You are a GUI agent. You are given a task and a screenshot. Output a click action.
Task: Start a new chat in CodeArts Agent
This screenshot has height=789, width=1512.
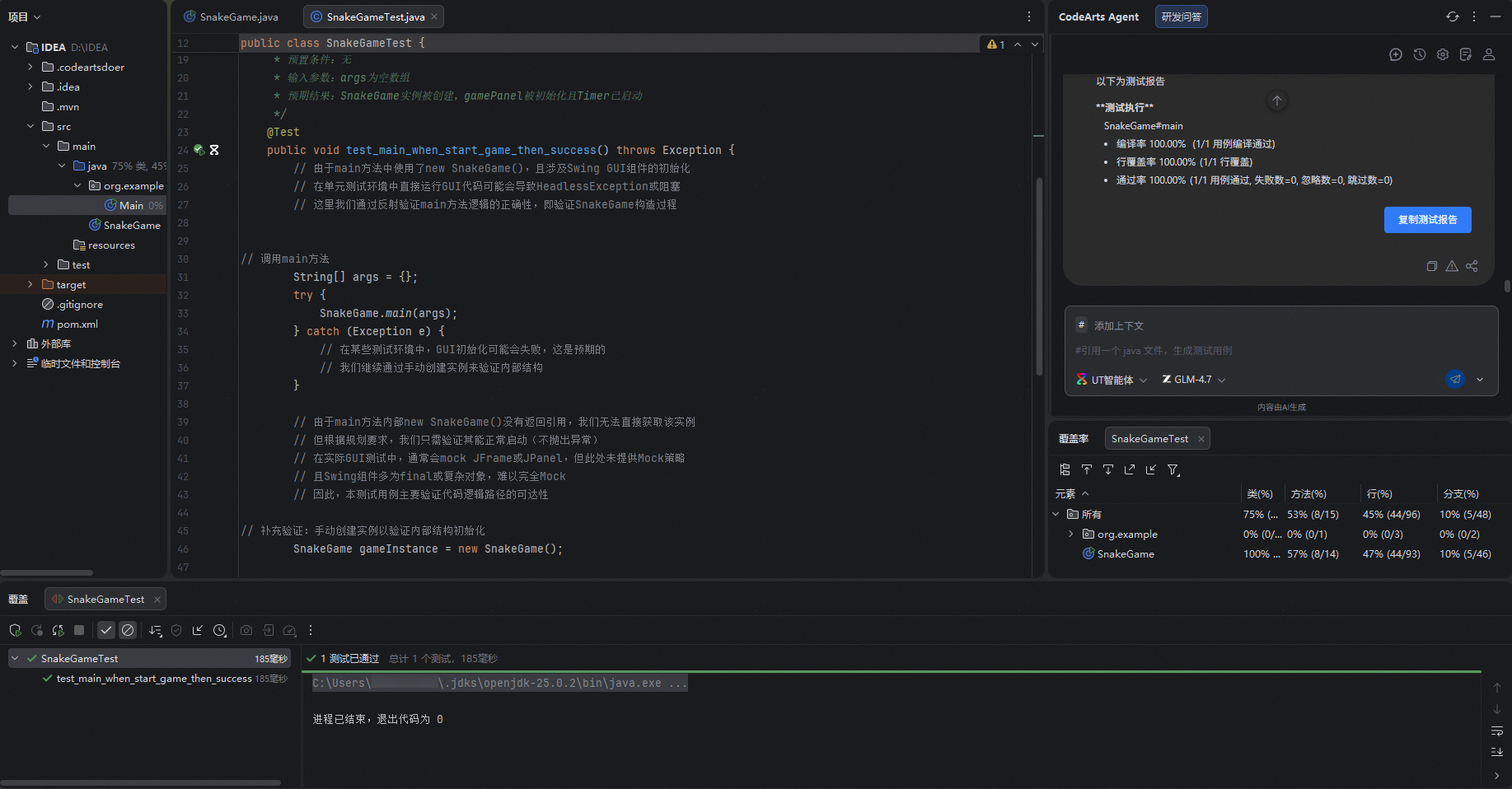(x=1395, y=54)
